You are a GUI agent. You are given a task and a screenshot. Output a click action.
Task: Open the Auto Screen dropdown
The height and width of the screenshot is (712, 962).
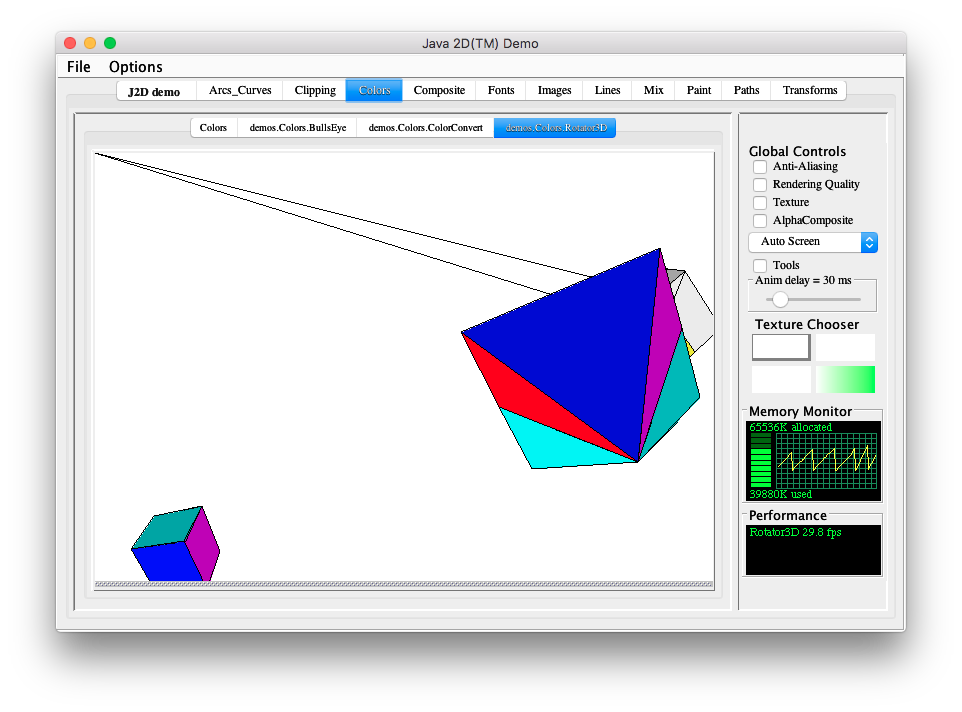tap(812, 242)
